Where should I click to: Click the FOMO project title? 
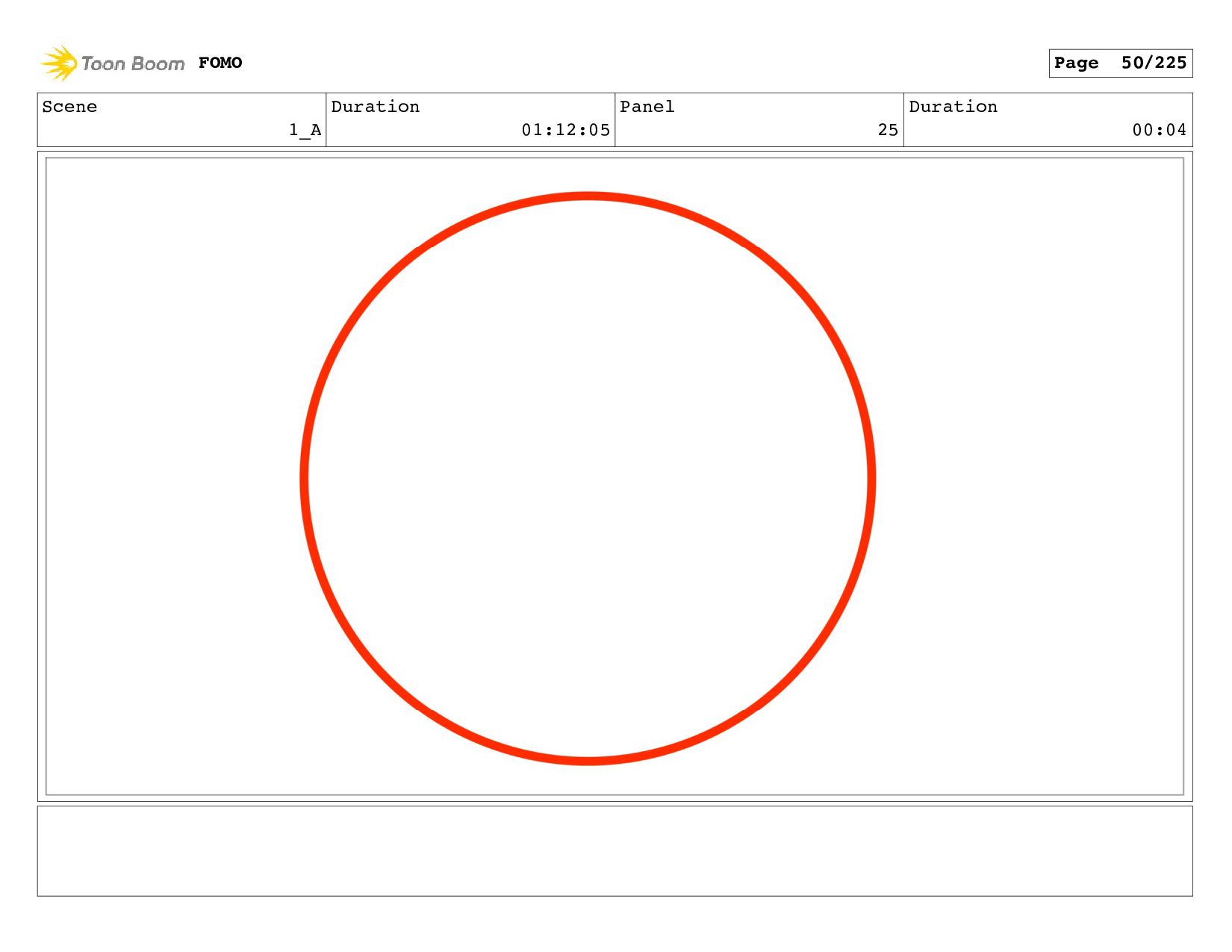pos(220,63)
